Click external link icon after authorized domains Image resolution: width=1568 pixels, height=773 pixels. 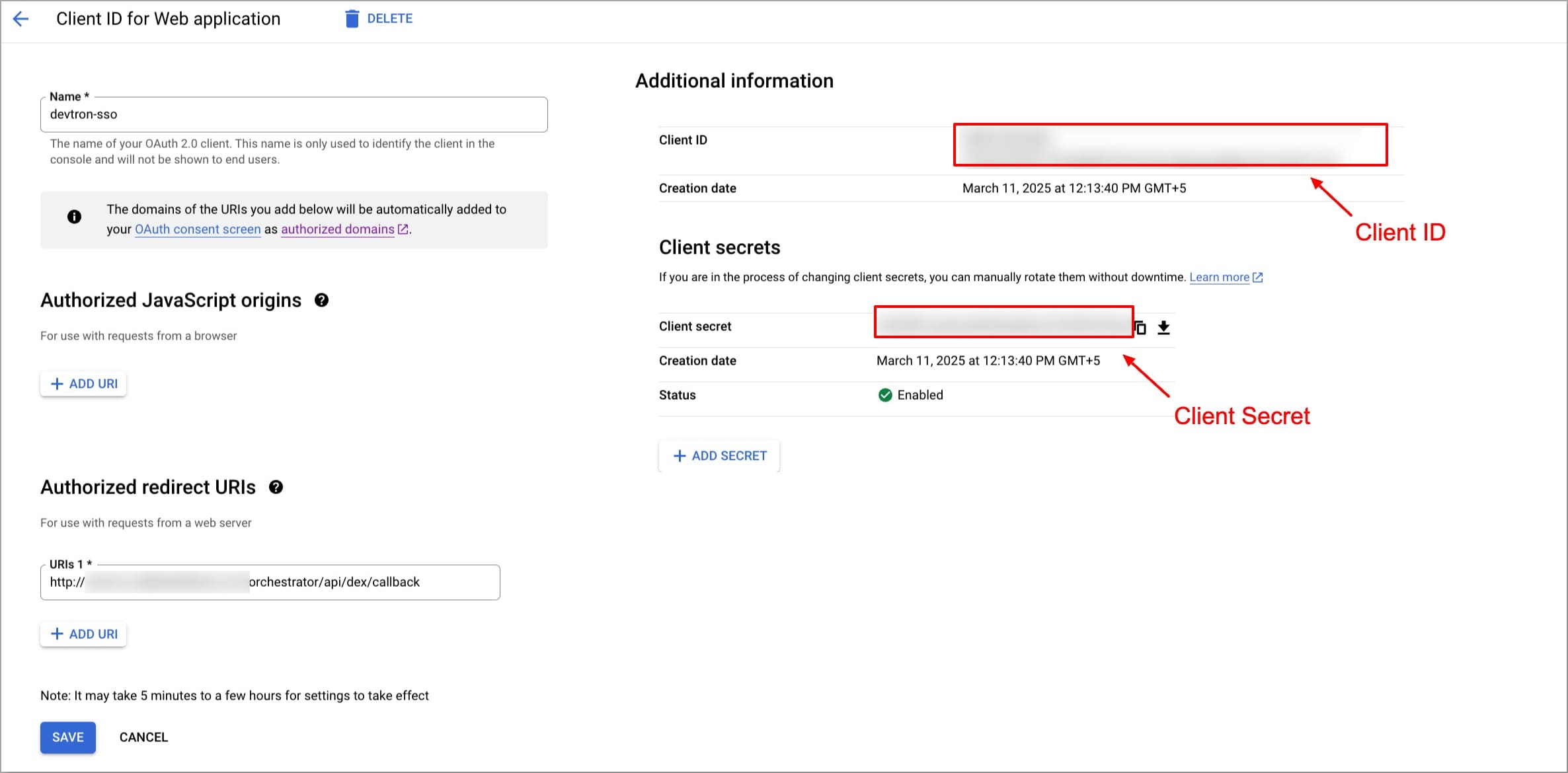403,229
